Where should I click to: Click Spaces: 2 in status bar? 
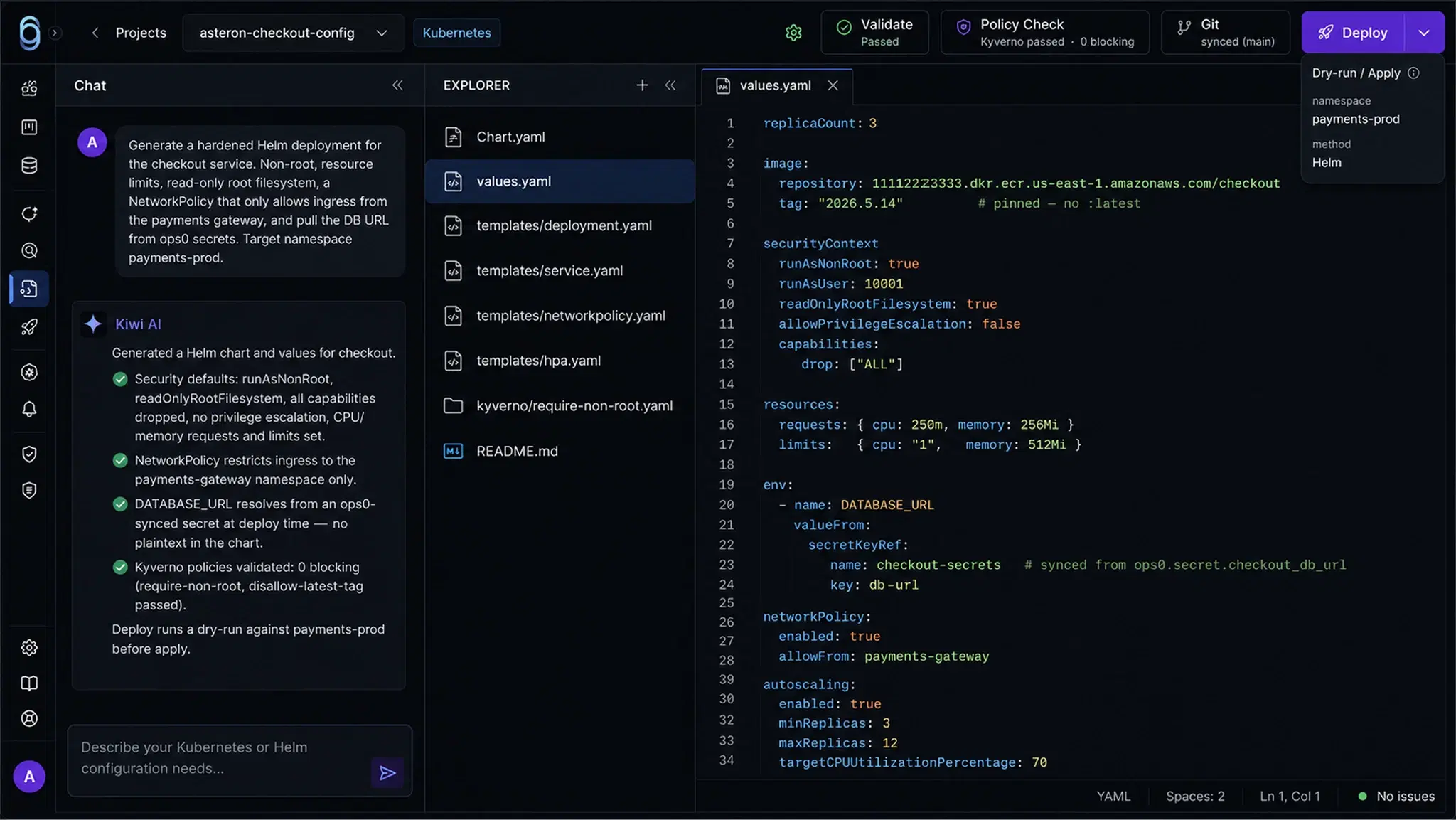tap(1195, 796)
